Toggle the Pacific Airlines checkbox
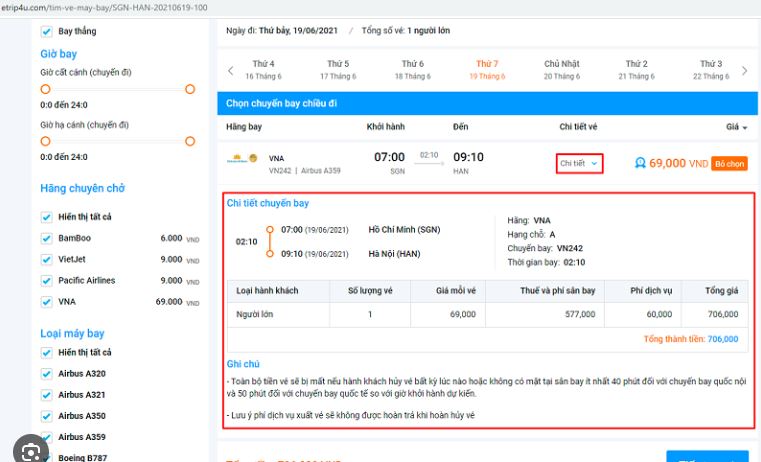761x462 pixels. (x=46, y=281)
